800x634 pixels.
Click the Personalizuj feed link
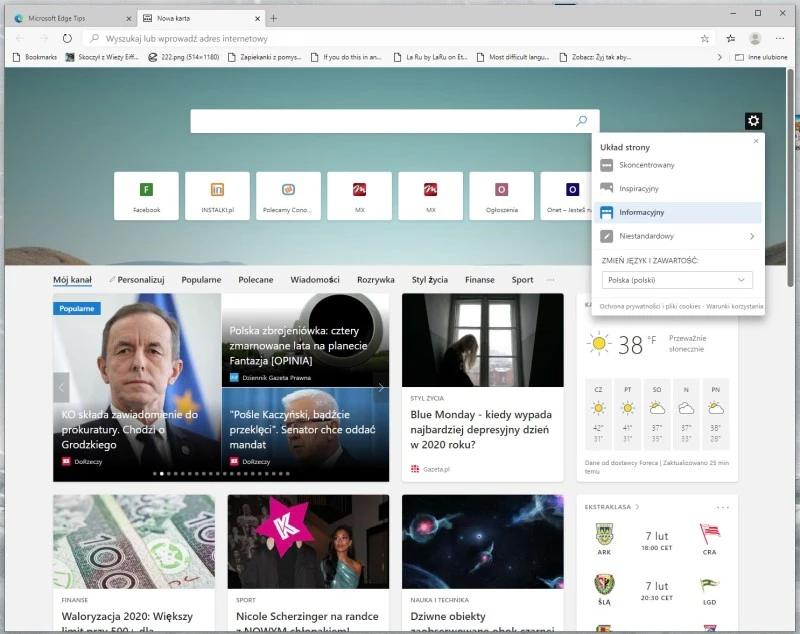(x=136, y=280)
